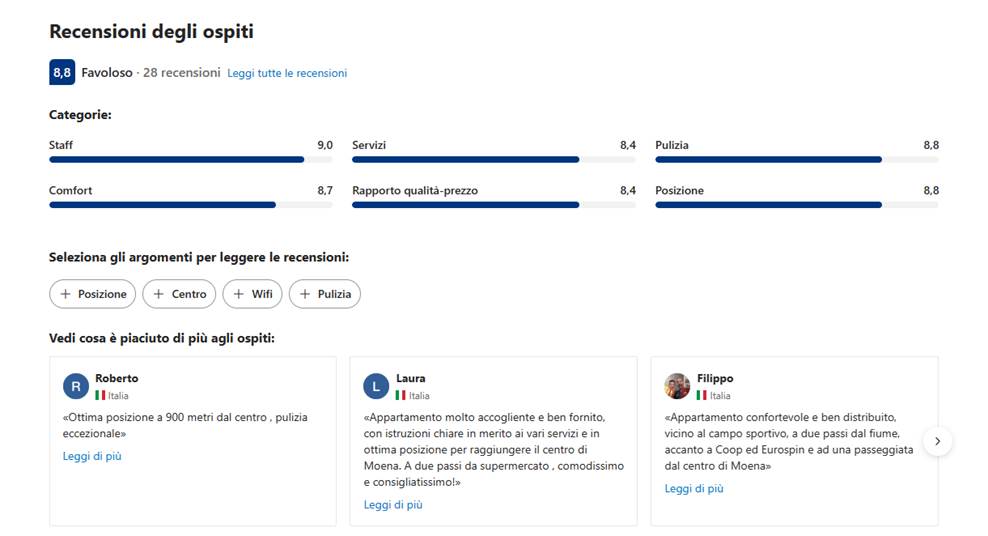Show next reviews with the right arrow
988x536 pixels.
(x=938, y=442)
